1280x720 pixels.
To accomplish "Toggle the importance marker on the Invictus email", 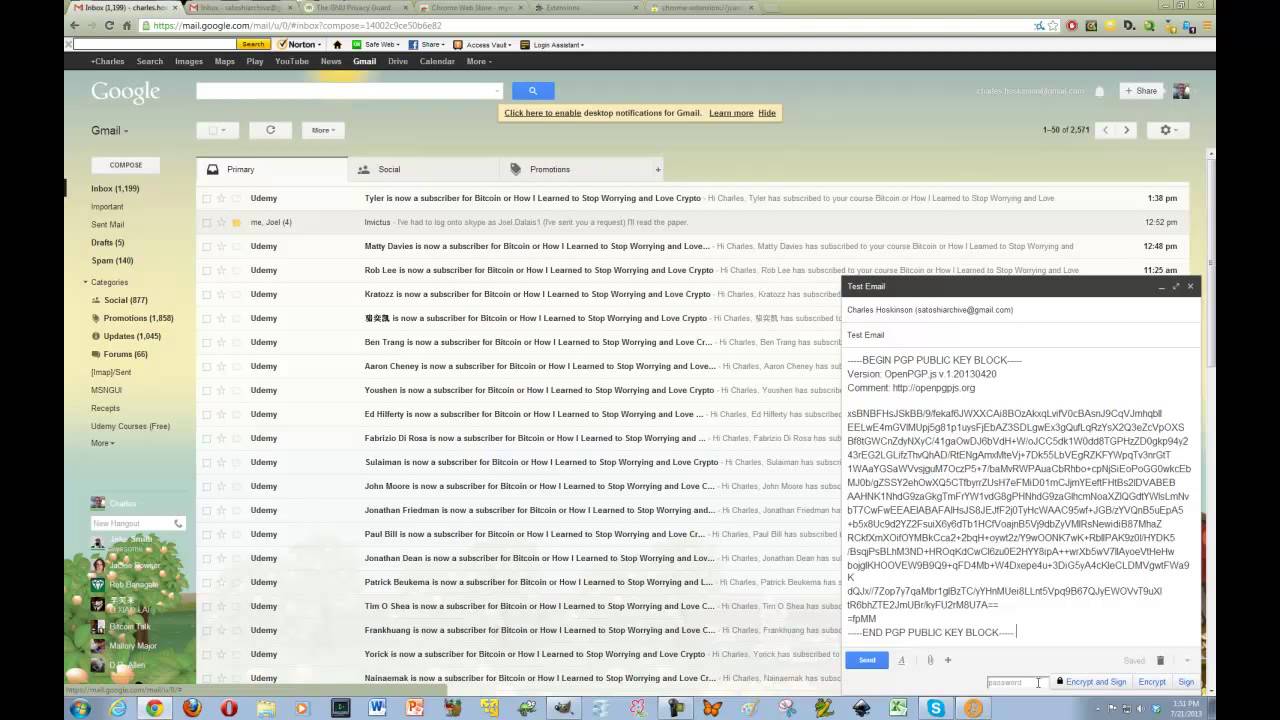I will 236,222.
